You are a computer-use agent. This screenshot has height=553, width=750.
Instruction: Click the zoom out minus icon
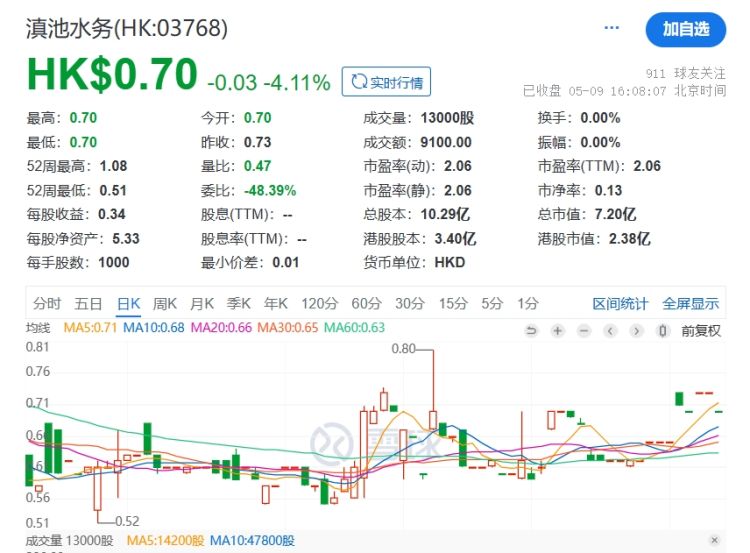point(584,331)
